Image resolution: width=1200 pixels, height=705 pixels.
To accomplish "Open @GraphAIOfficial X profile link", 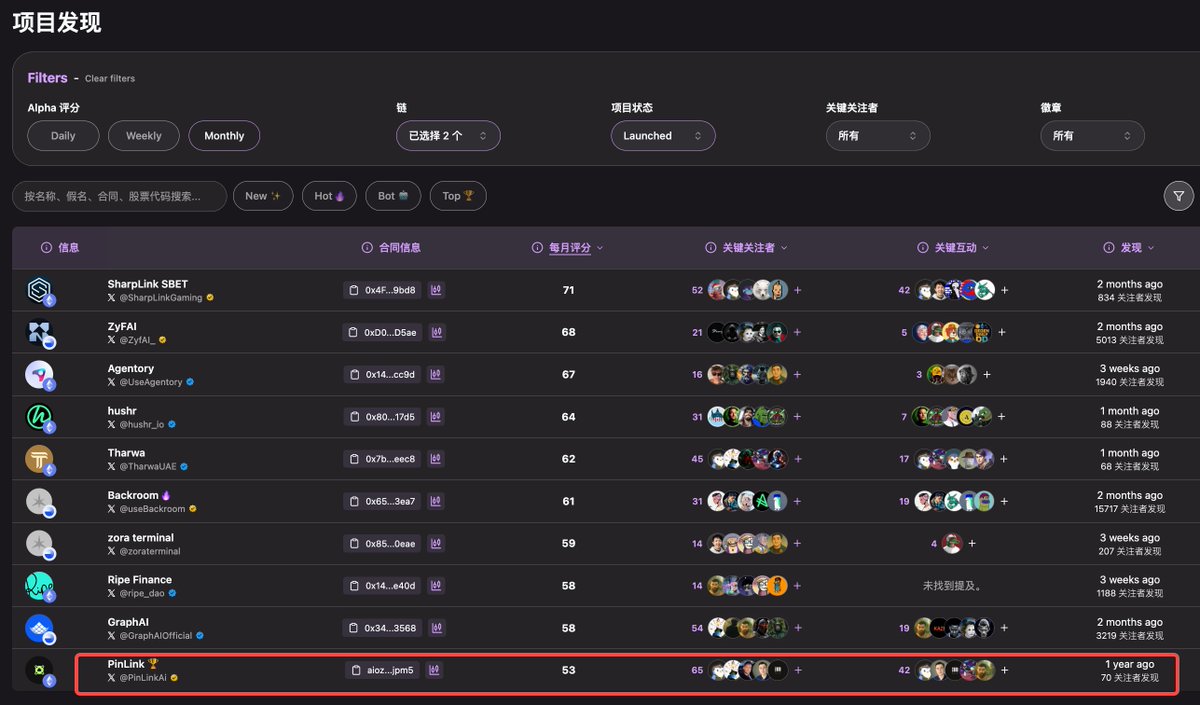I will pyautogui.click(x=156, y=635).
